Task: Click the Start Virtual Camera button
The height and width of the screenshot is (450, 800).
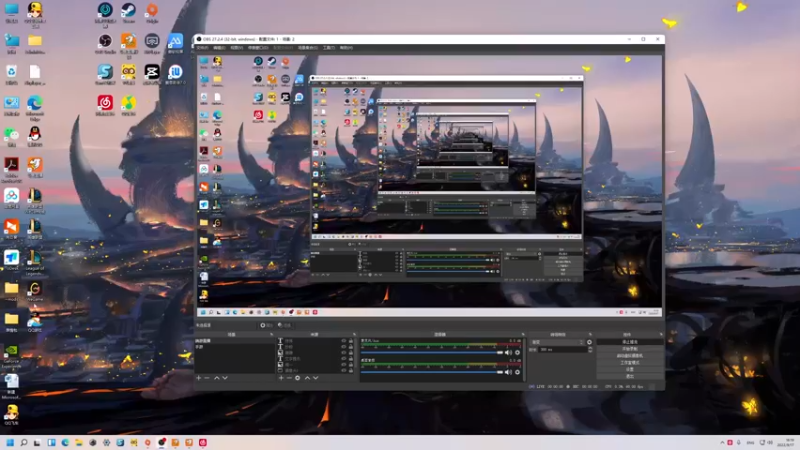Action: 630,356
